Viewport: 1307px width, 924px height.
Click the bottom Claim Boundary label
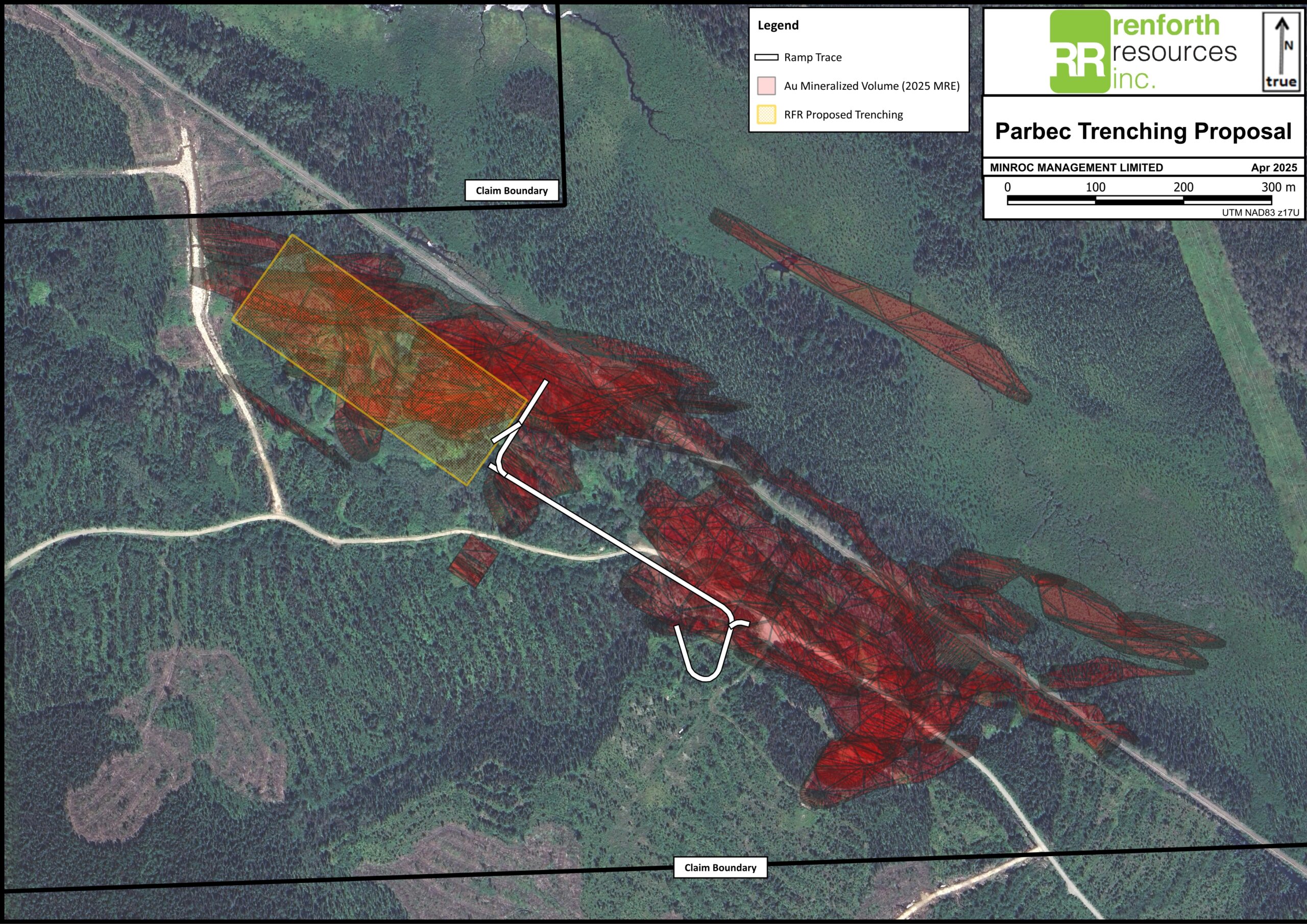pos(720,868)
